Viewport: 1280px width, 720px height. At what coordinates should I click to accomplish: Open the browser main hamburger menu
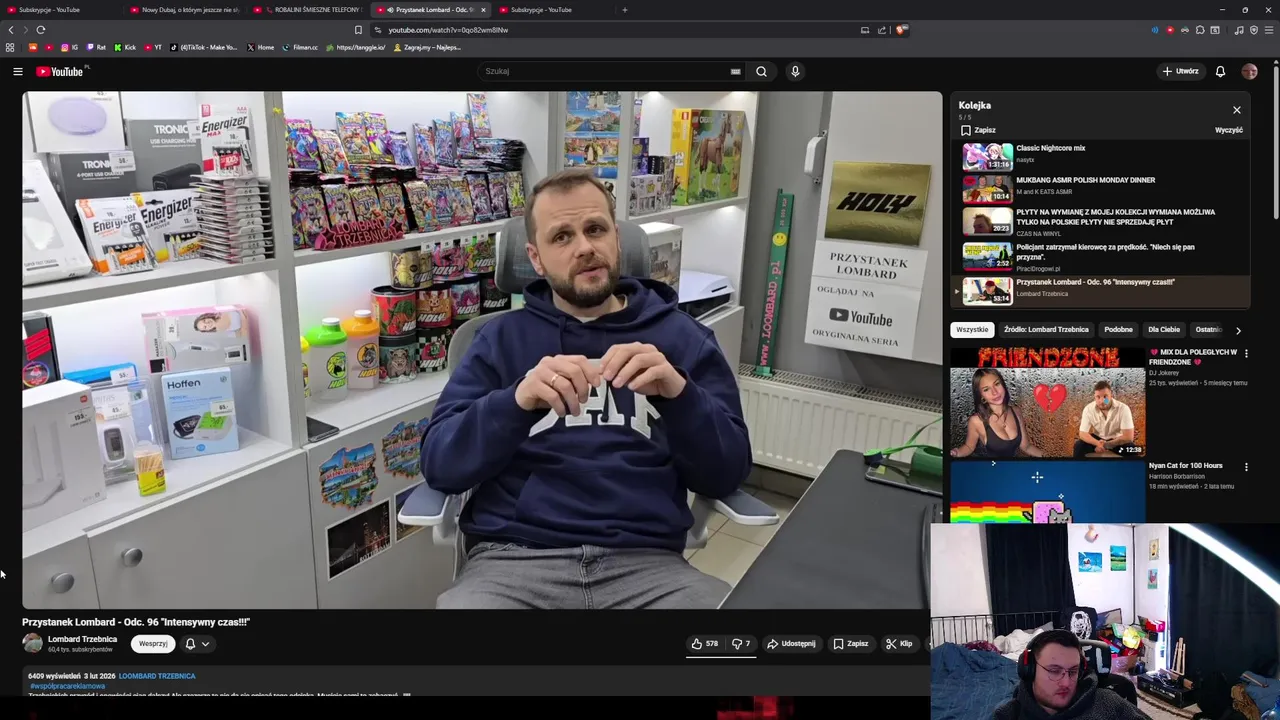point(1269,30)
